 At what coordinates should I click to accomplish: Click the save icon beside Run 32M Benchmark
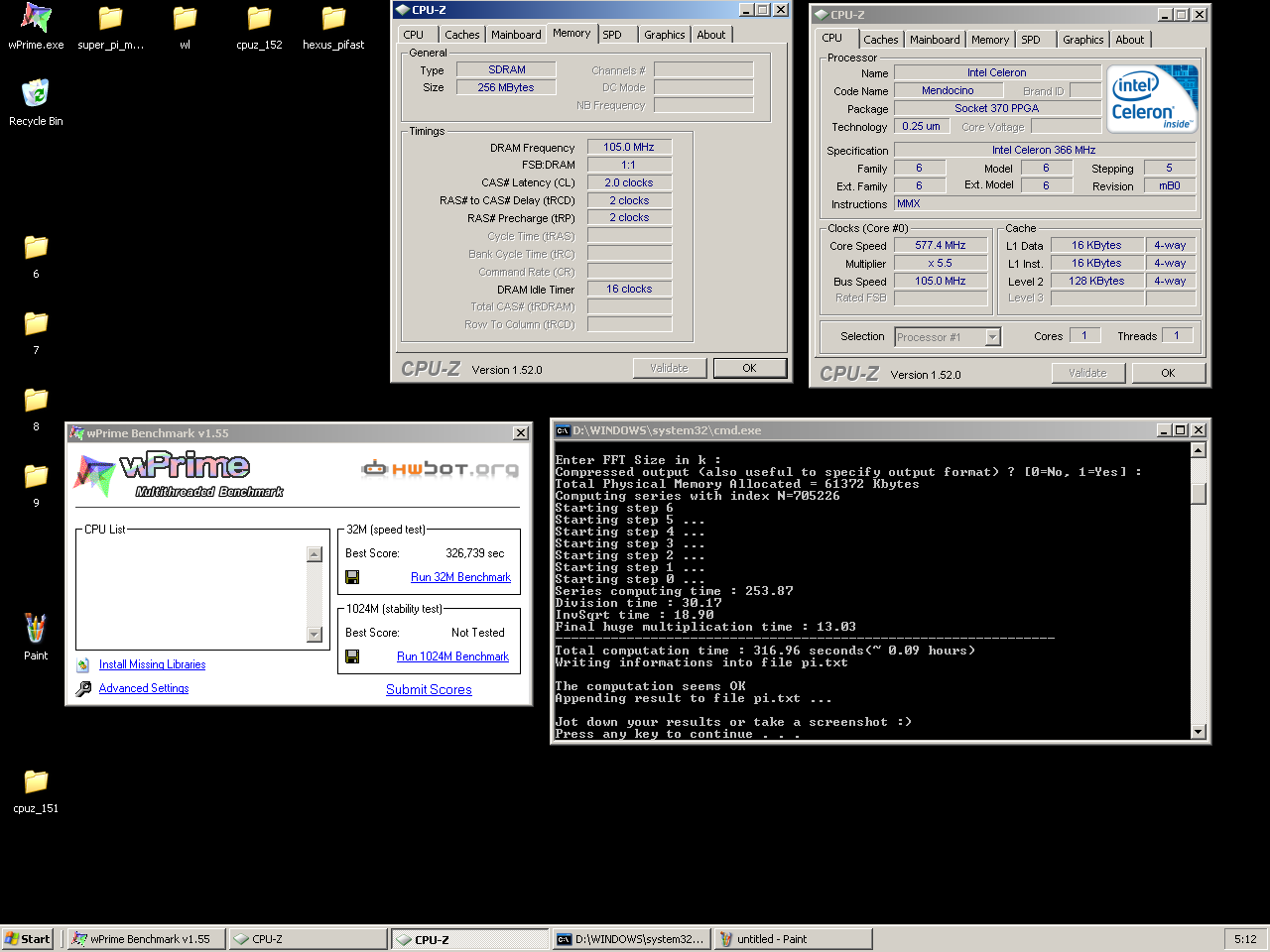point(352,577)
